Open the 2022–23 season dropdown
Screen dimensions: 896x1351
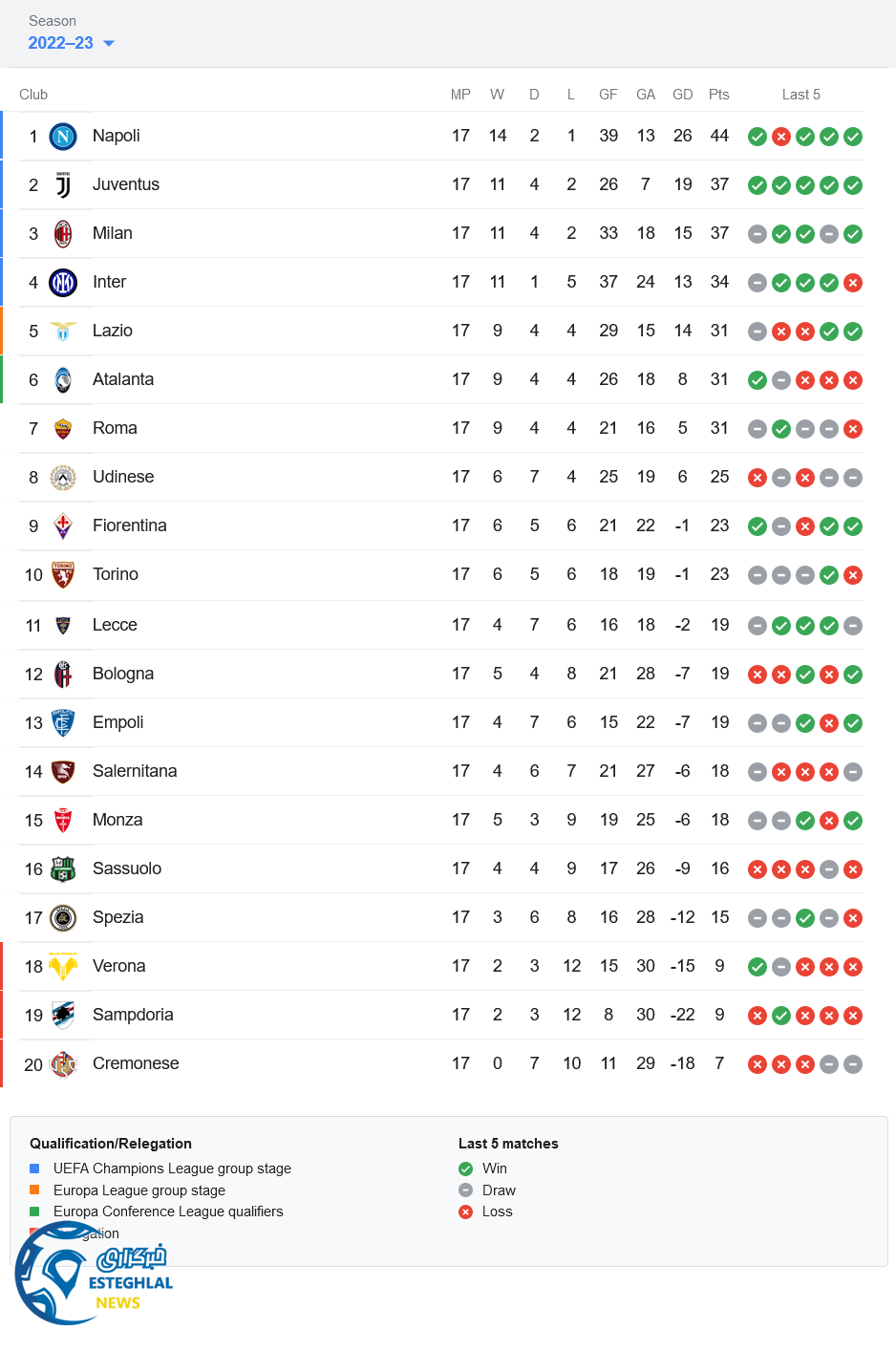click(x=60, y=43)
